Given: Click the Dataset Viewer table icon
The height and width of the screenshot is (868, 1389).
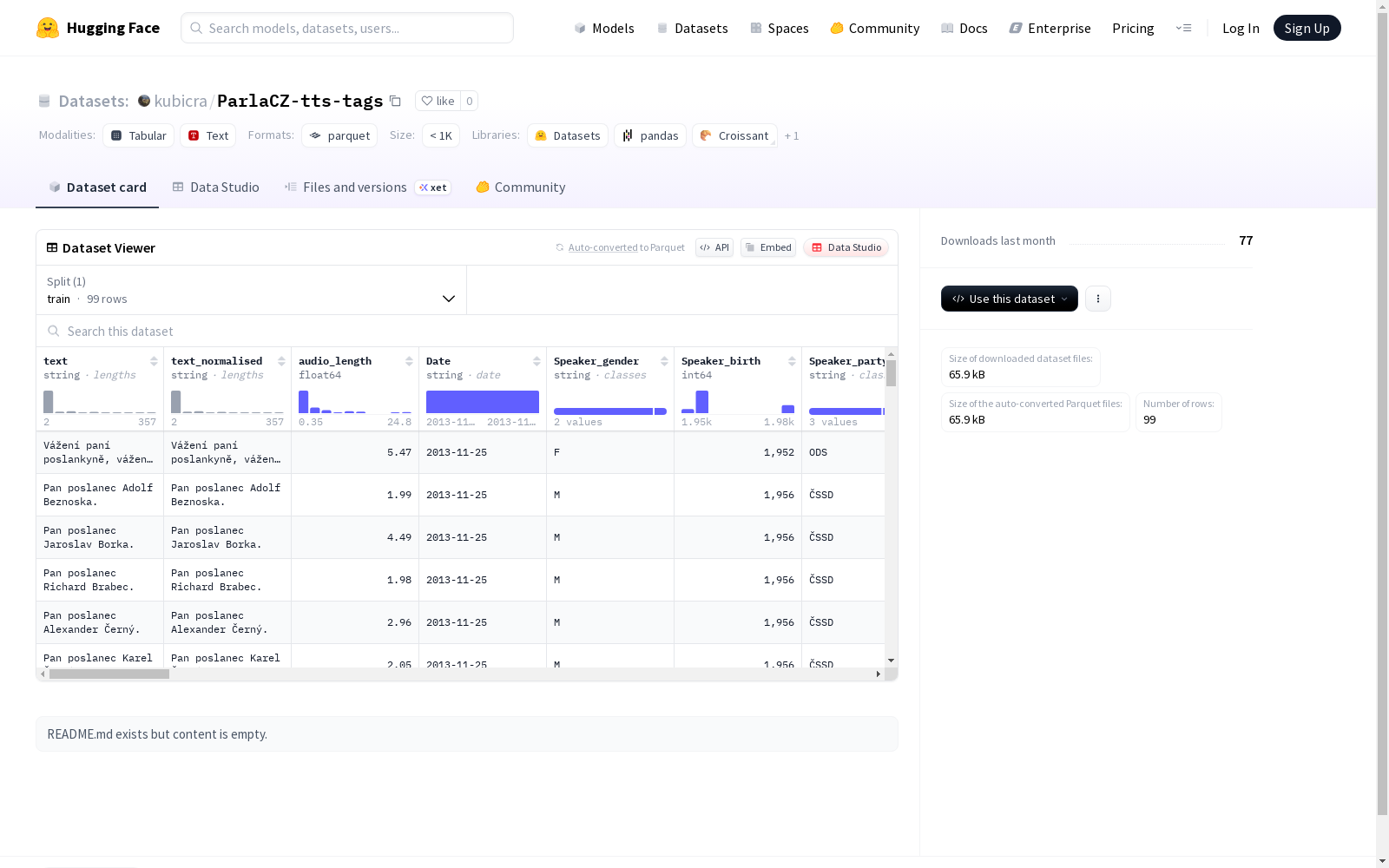Looking at the screenshot, I should click(x=52, y=247).
